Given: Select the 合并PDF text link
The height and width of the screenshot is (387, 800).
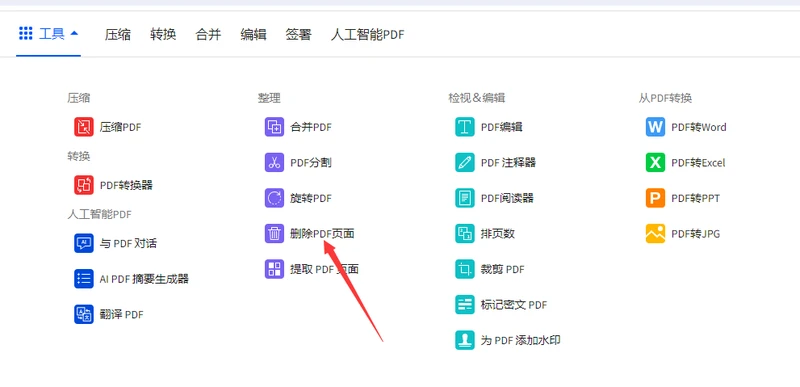Looking at the screenshot, I should (311, 127).
